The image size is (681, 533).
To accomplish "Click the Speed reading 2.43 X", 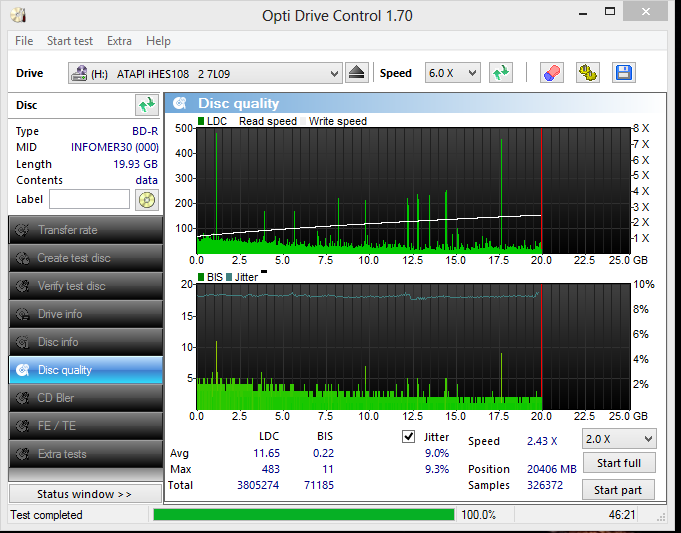I will pyautogui.click(x=542, y=441).
